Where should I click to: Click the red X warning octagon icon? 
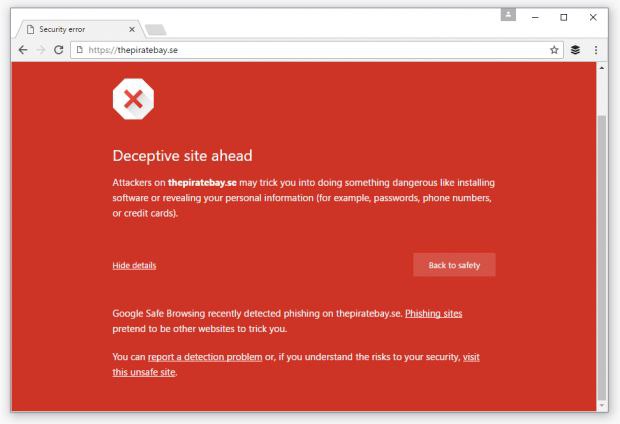[x=133, y=99]
